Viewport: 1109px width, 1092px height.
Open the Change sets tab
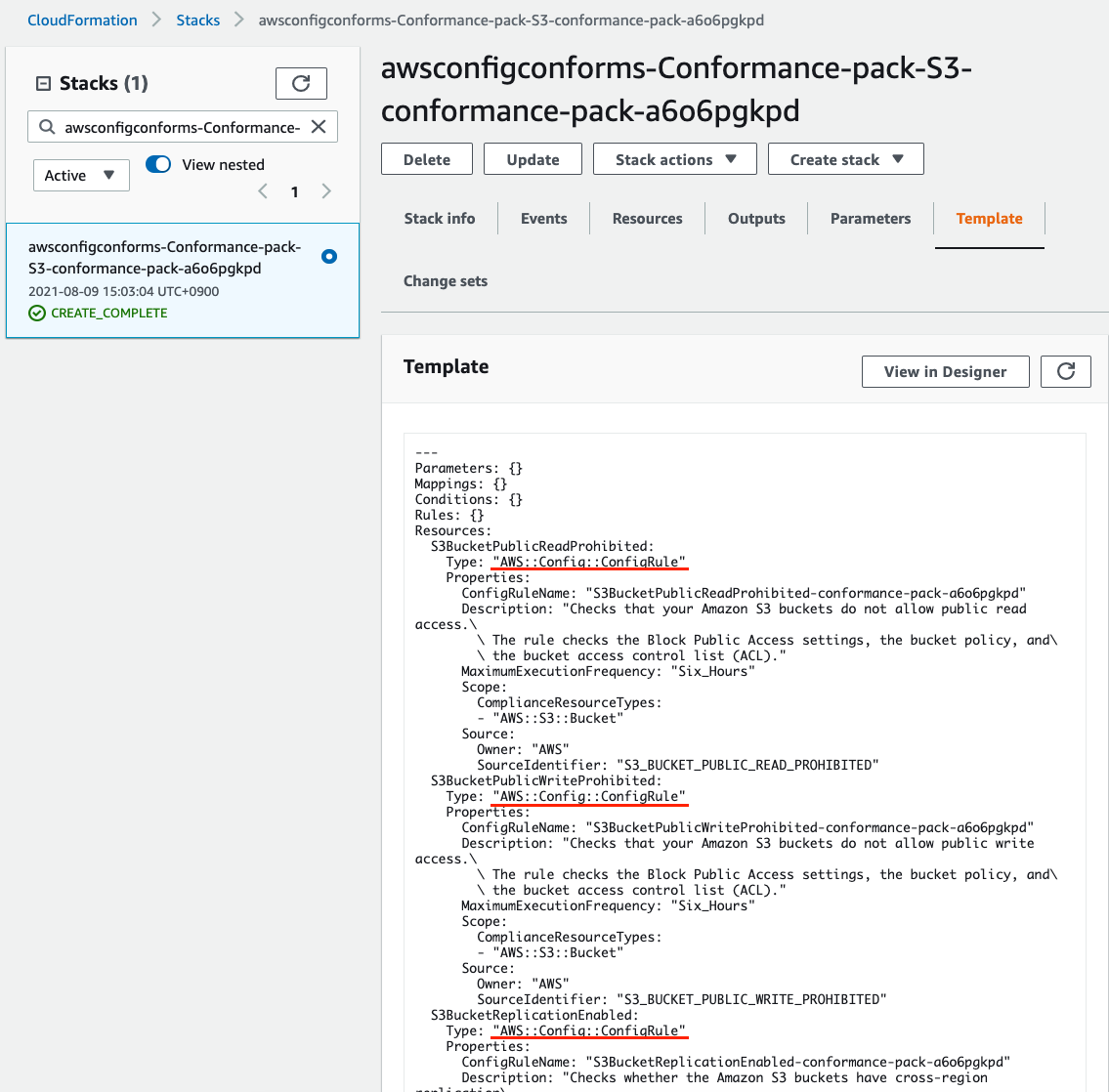[445, 280]
